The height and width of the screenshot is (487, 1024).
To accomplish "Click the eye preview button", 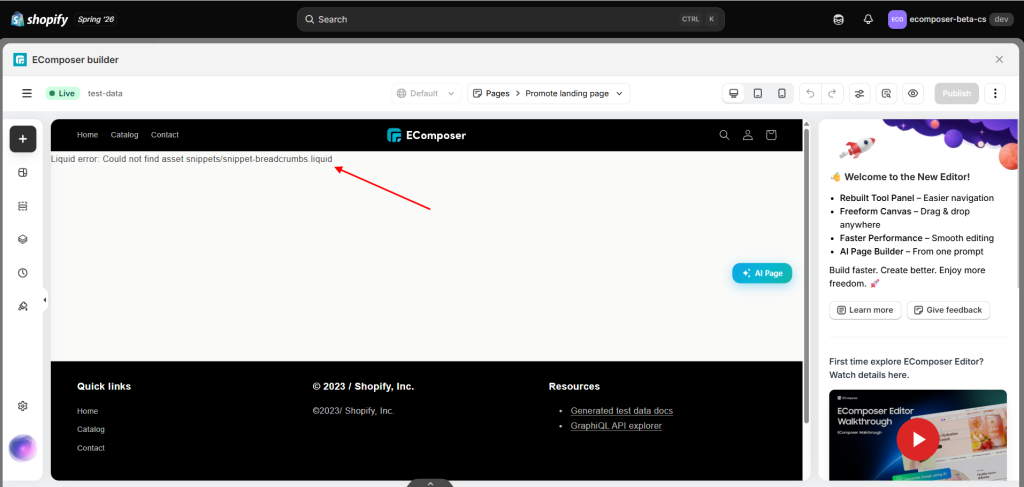I will click(x=913, y=93).
